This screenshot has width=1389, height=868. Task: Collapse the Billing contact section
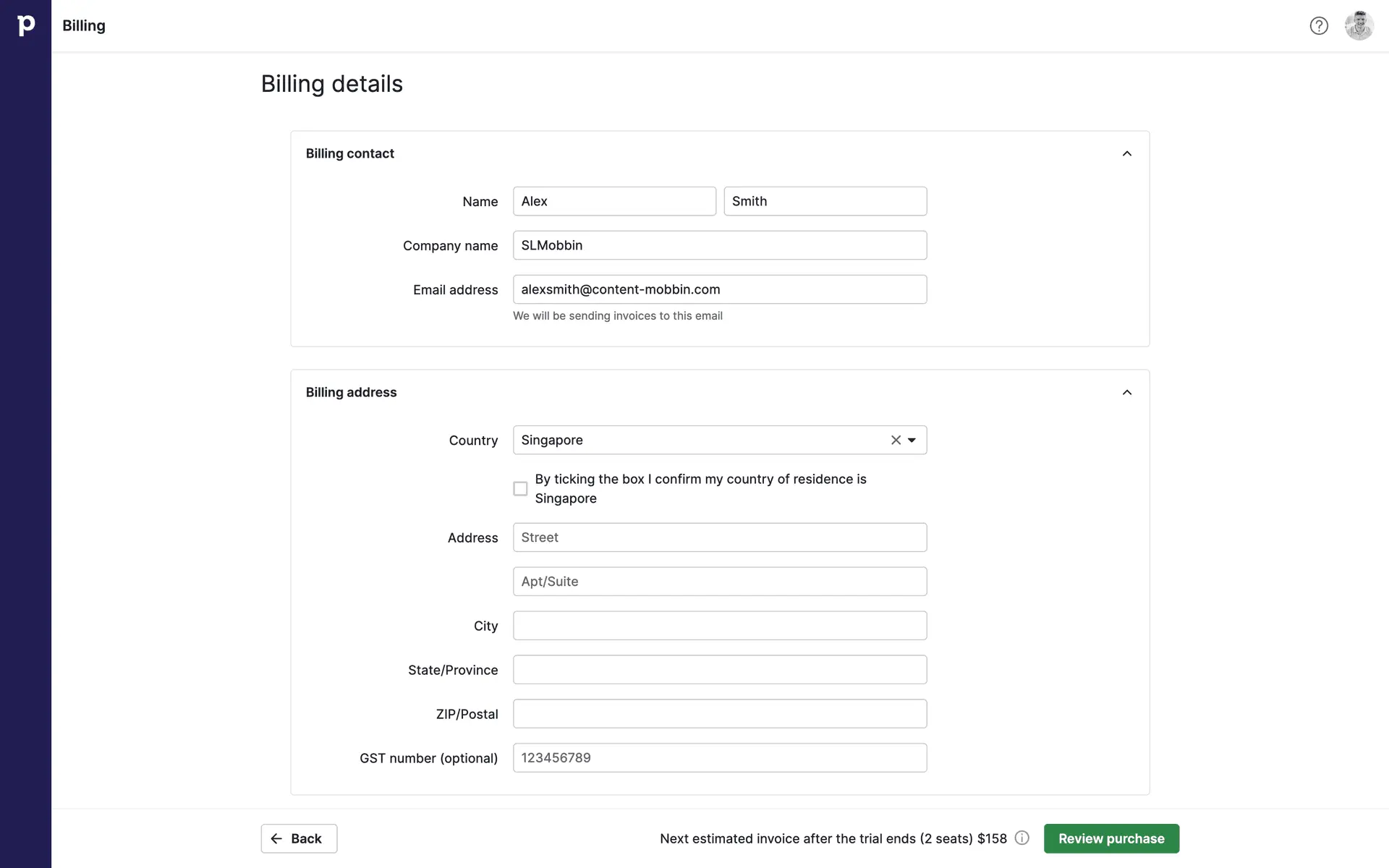[1126, 153]
